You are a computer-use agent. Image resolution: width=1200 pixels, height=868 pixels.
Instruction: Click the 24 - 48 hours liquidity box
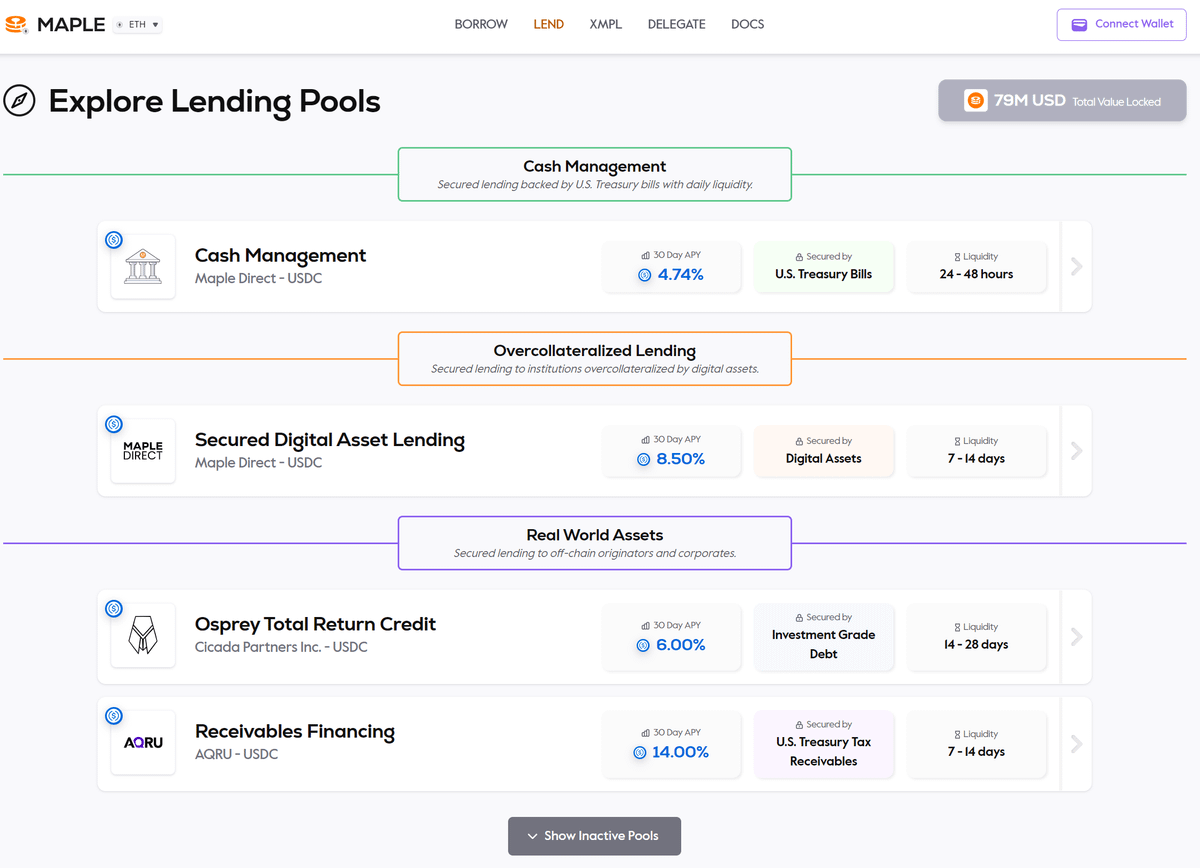tap(977, 267)
